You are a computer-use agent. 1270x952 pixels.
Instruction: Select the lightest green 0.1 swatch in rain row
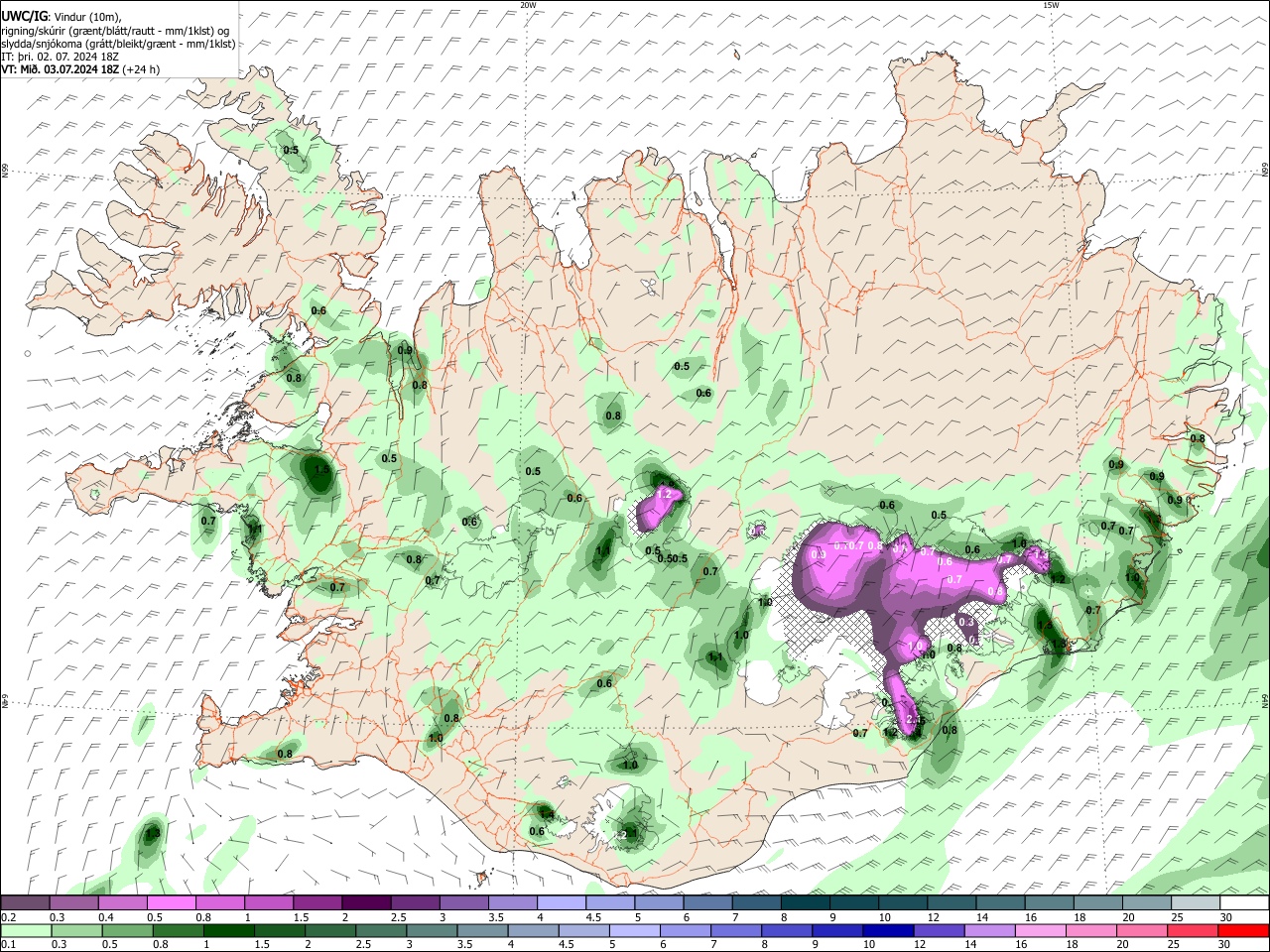(x=26, y=930)
